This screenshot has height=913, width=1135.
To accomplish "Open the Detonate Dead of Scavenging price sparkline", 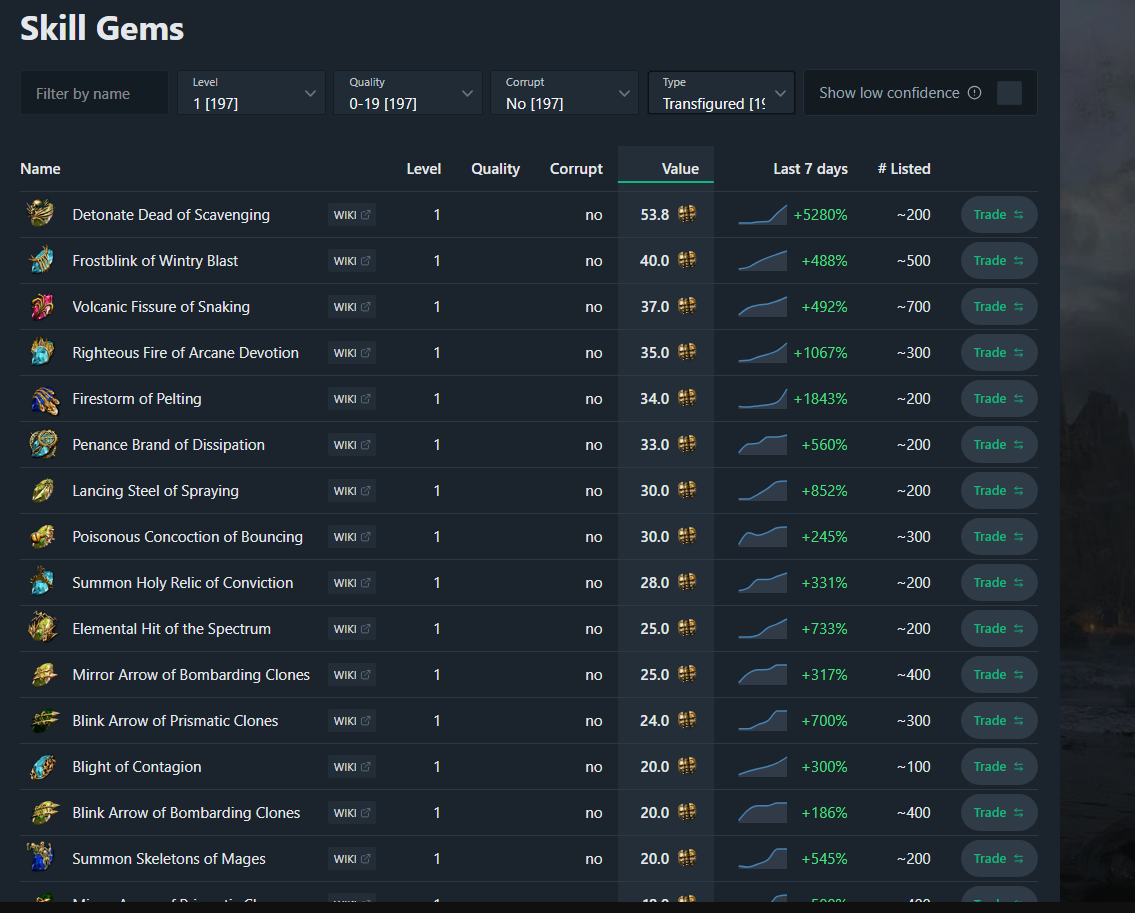I will (762, 214).
